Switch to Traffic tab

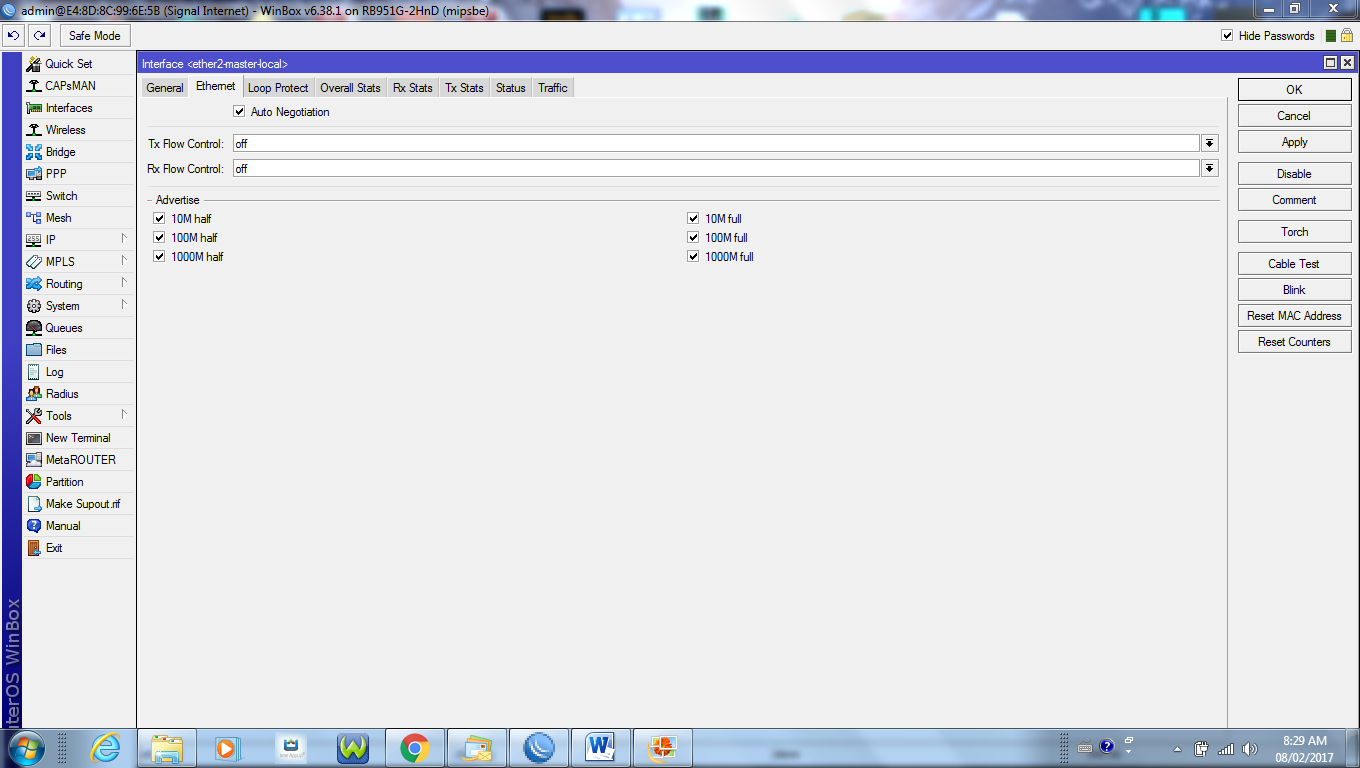pos(553,88)
